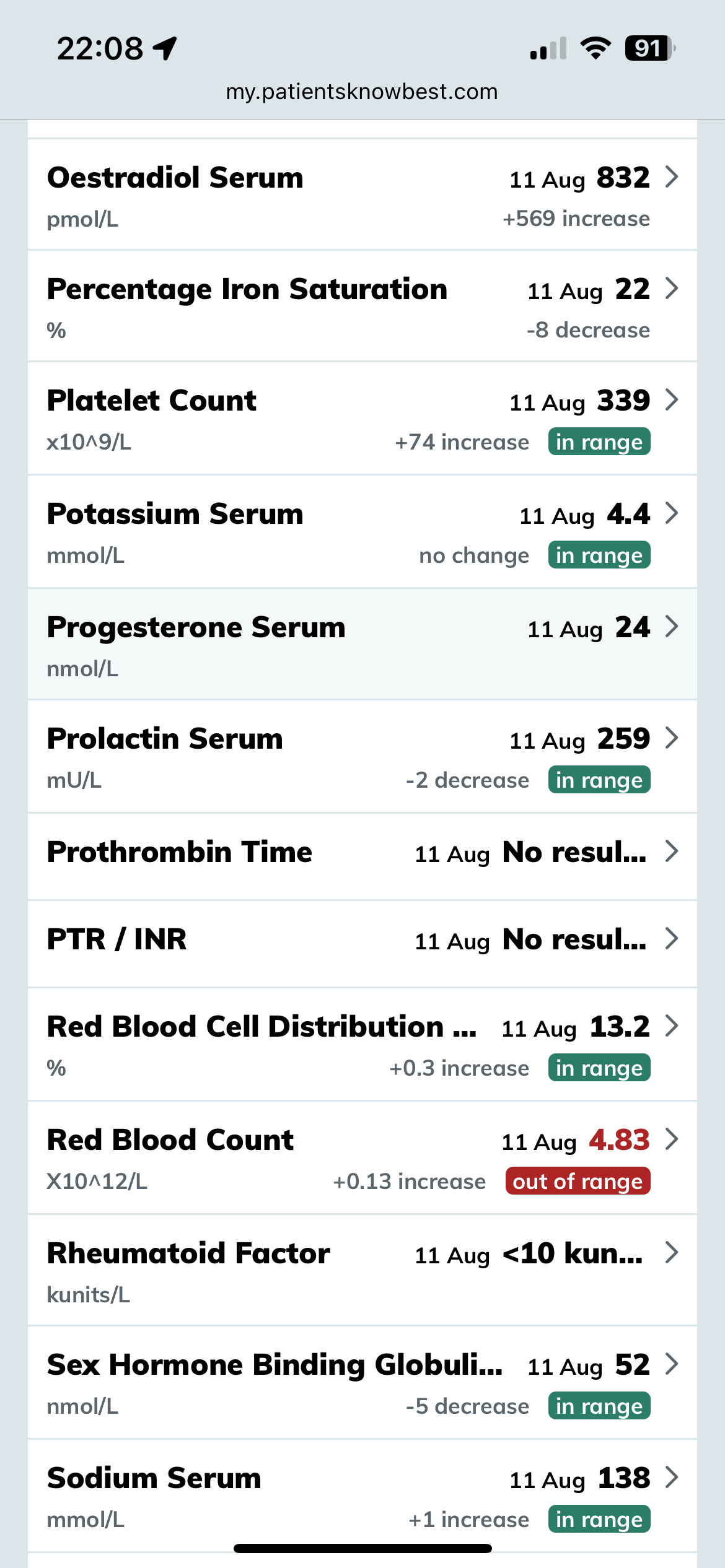Select the red 4.83 result value
The height and width of the screenshot is (1568, 725).
click(x=619, y=1139)
